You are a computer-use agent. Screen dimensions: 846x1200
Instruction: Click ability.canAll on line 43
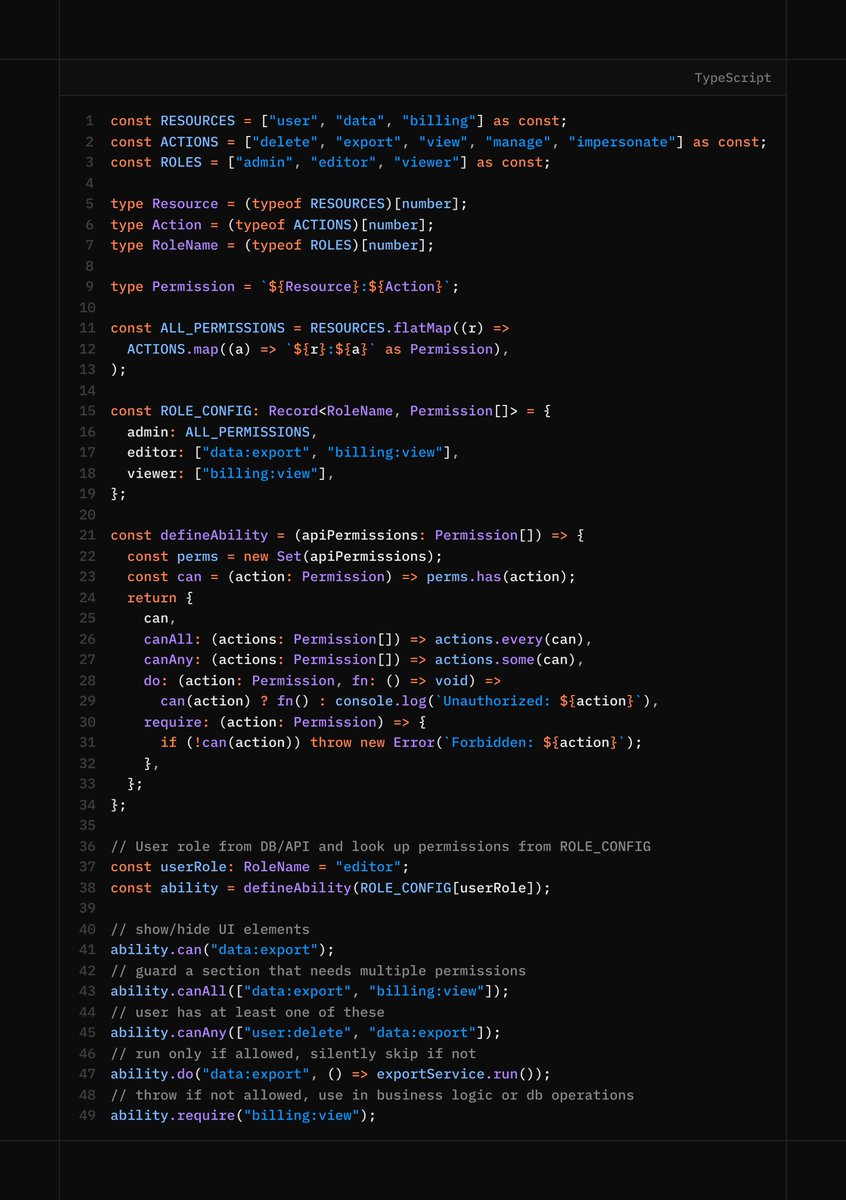[x=169, y=992]
